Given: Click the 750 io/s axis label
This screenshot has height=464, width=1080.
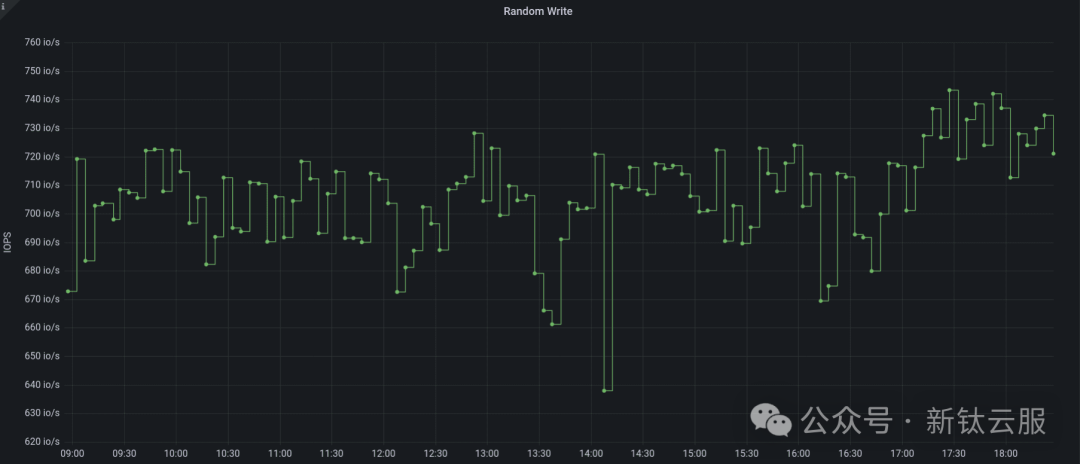Looking at the screenshot, I should coord(42,70).
